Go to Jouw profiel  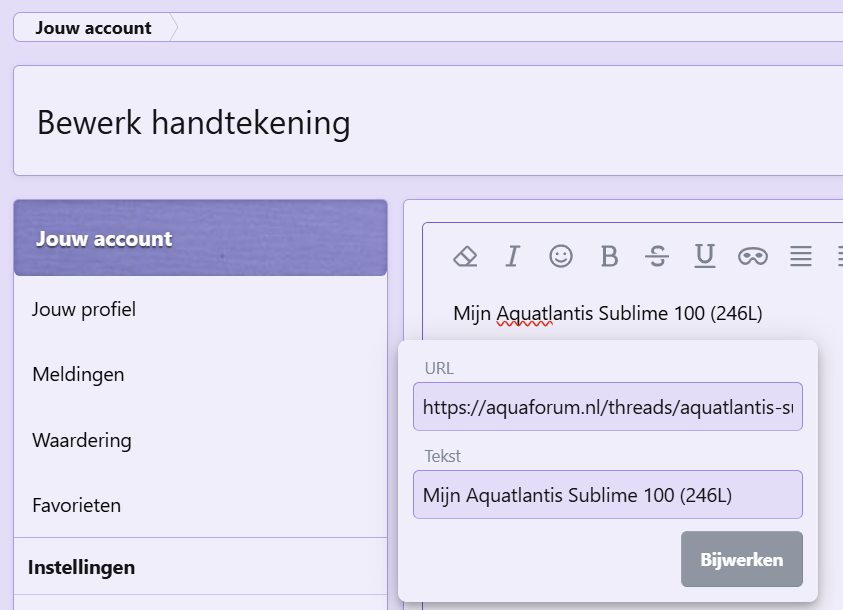click(x=84, y=309)
